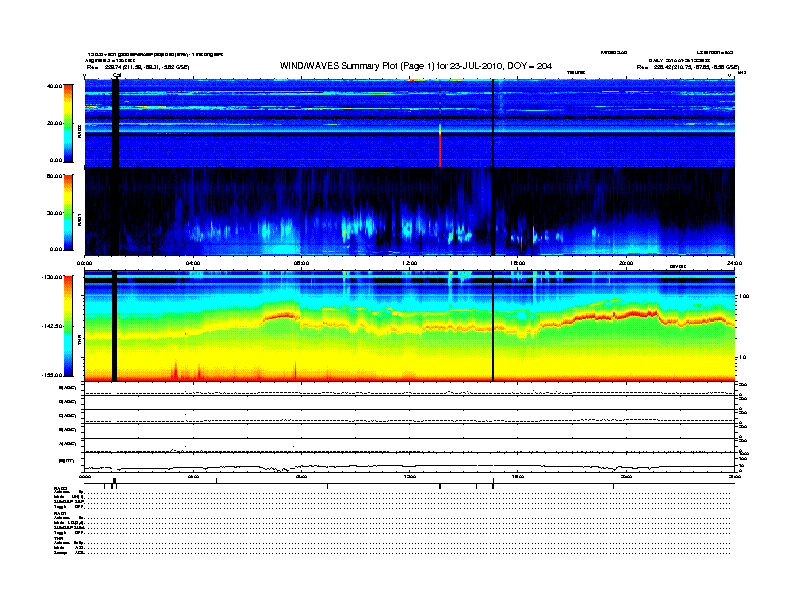Click the 50.00 value on RAD1 scale
This screenshot has width=792, height=612.
tap(54, 176)
